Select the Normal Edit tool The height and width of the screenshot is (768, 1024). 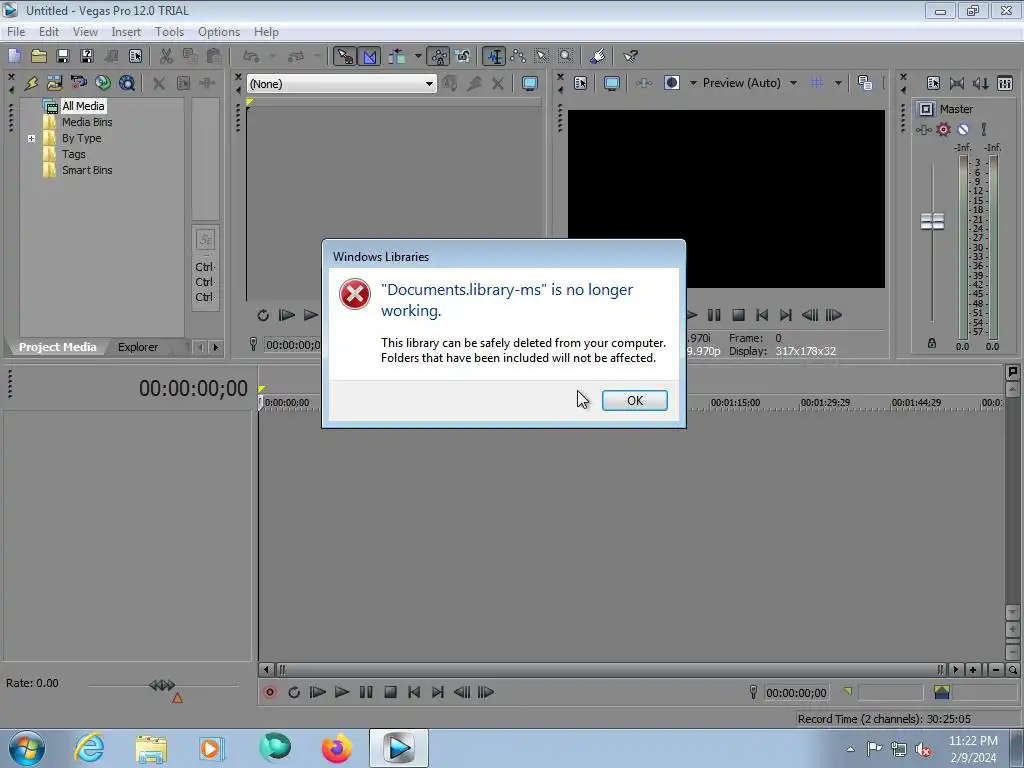pyautogui.click(x=494, y=57)
